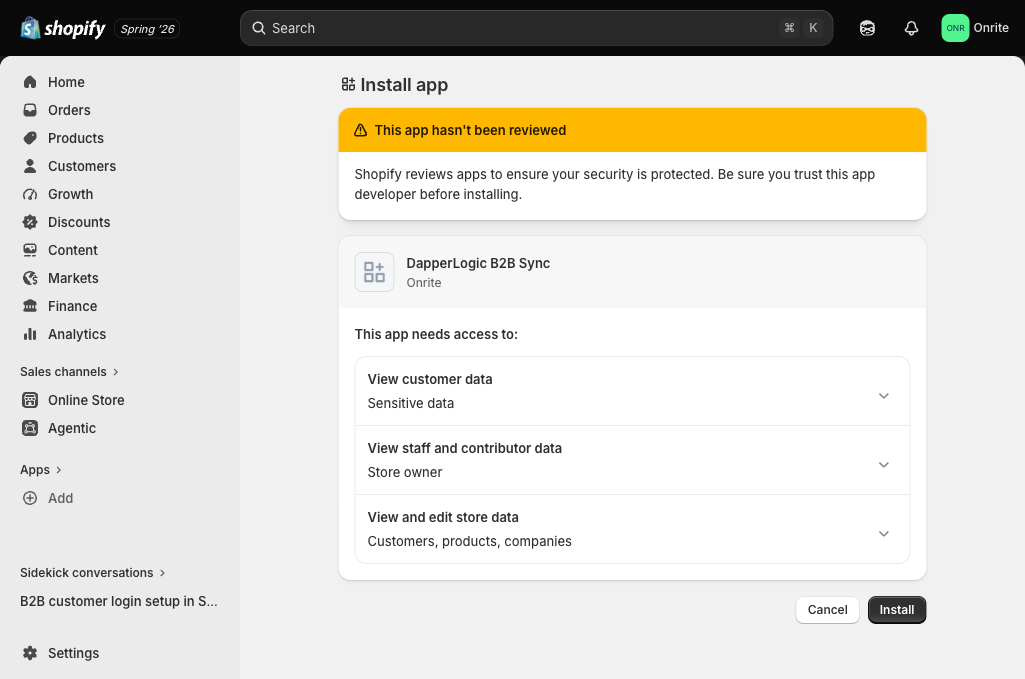
Task: Click 'This app needs access to:' text
Action: click(x=436, y=334)
